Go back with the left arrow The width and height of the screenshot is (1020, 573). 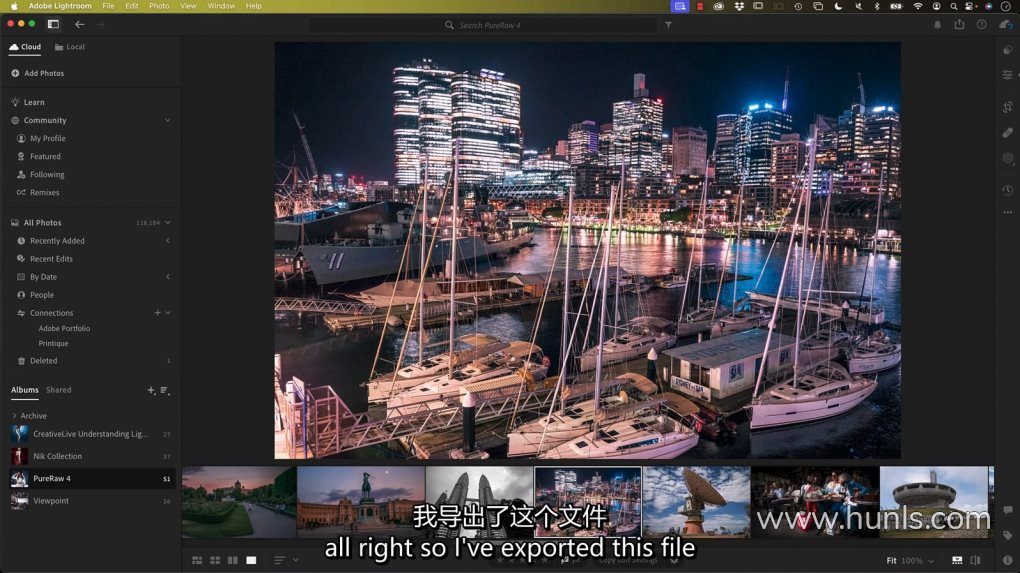[x=79, y=24]
